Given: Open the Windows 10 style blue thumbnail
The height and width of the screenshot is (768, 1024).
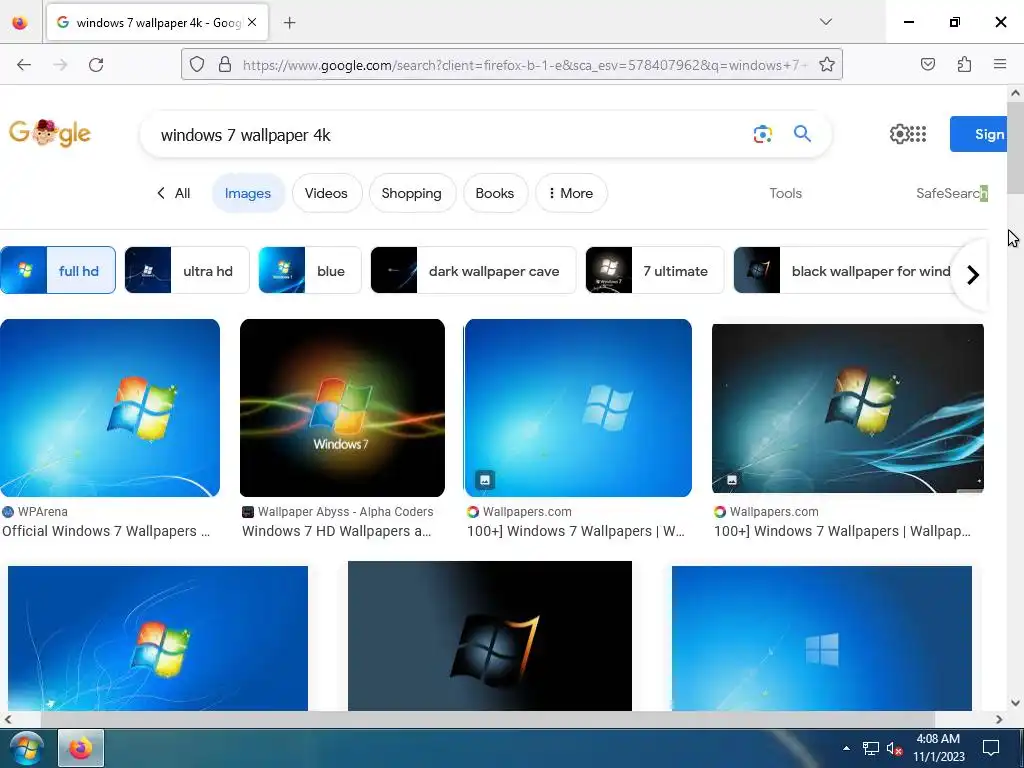Looking at the screenshot, I should click(x=822, y=638).
